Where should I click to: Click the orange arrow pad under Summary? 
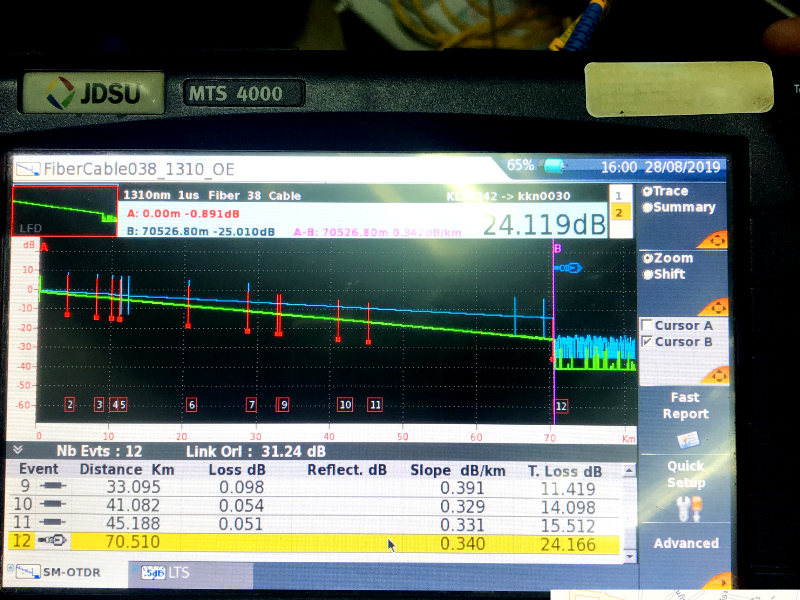[714, 240]
